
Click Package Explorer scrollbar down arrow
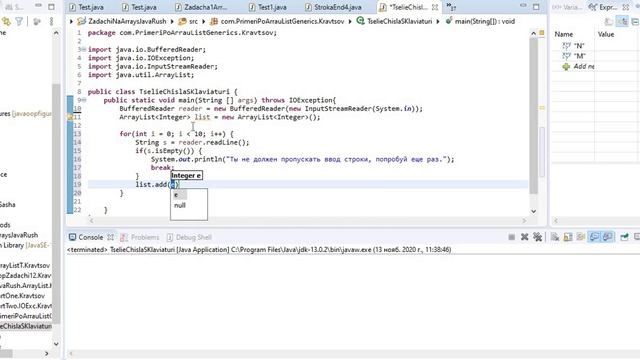pyautogui.click(x=56, y=344)
